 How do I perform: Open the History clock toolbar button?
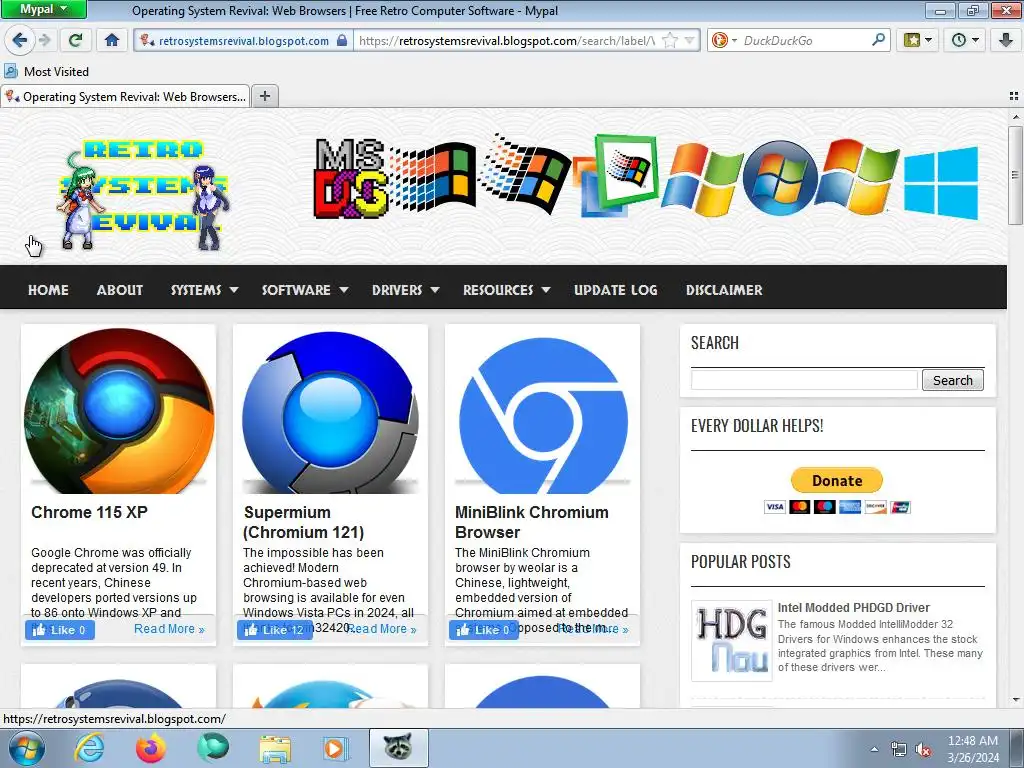pos(965,40)
